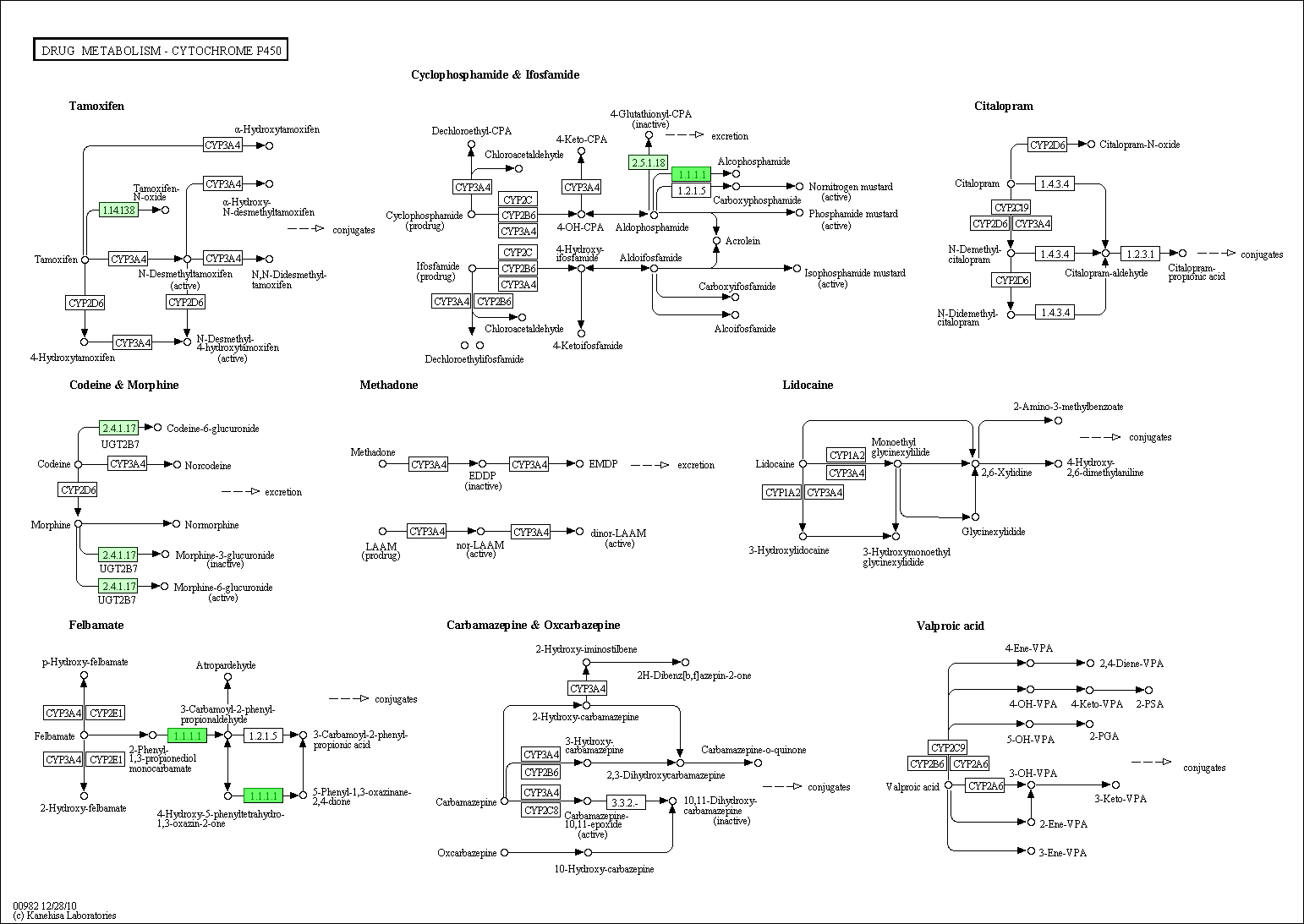Screen dimensions: 1304x924
Task: Click the Citalopram-aldehyde compound circle
Action: [x=1104, y=253]
